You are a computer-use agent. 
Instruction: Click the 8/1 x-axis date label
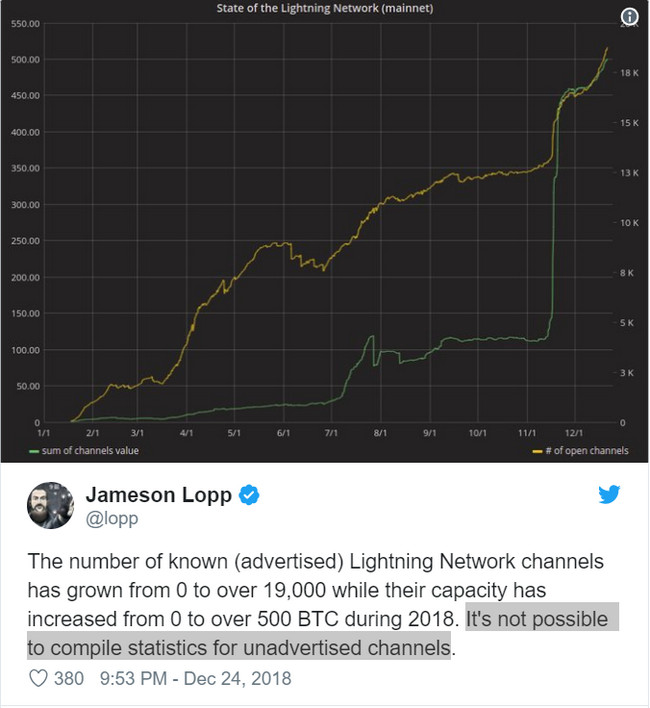click(x=380, y=433)
